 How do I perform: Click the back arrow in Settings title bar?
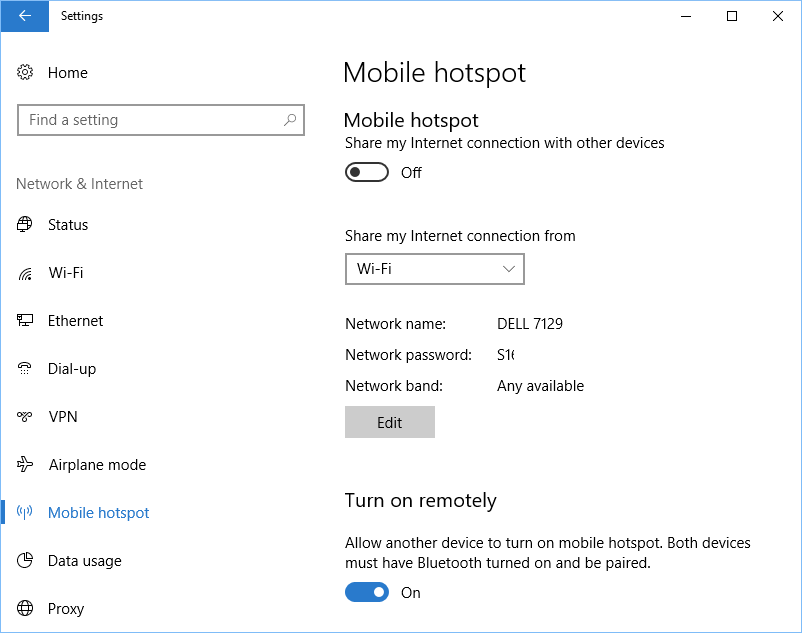(x=25, y=16)
